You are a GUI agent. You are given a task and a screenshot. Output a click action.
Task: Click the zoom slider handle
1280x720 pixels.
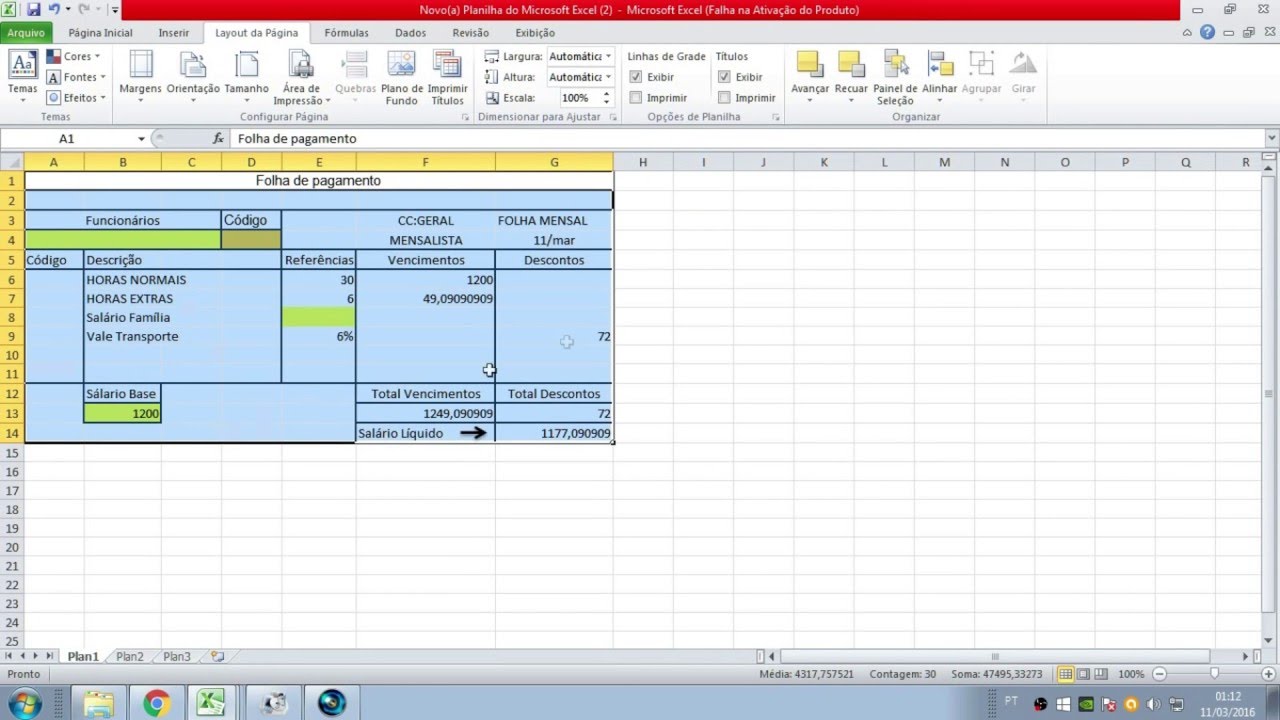[1214, 674]
